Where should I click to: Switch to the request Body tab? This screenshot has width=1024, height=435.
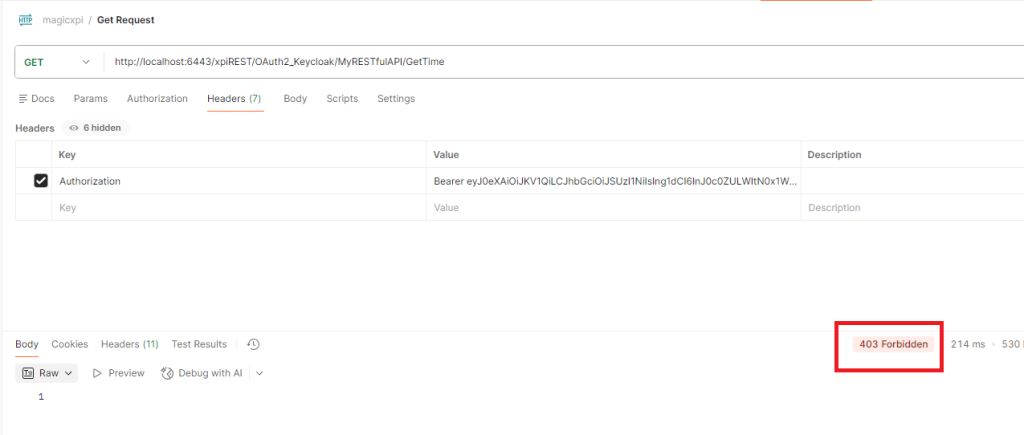295,99
